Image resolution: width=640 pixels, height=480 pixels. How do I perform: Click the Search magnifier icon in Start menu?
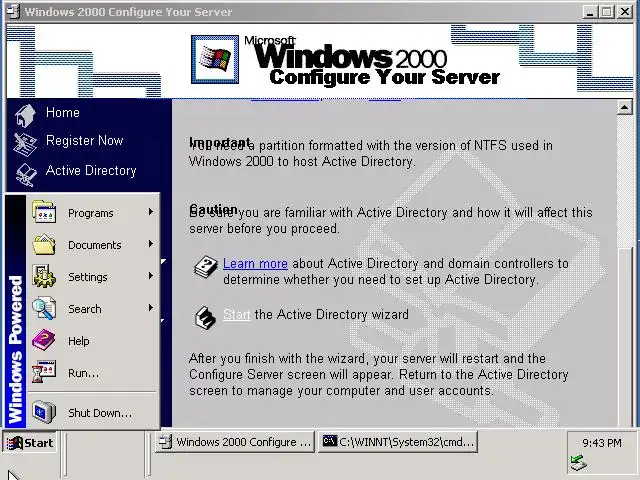click(44, 308)
